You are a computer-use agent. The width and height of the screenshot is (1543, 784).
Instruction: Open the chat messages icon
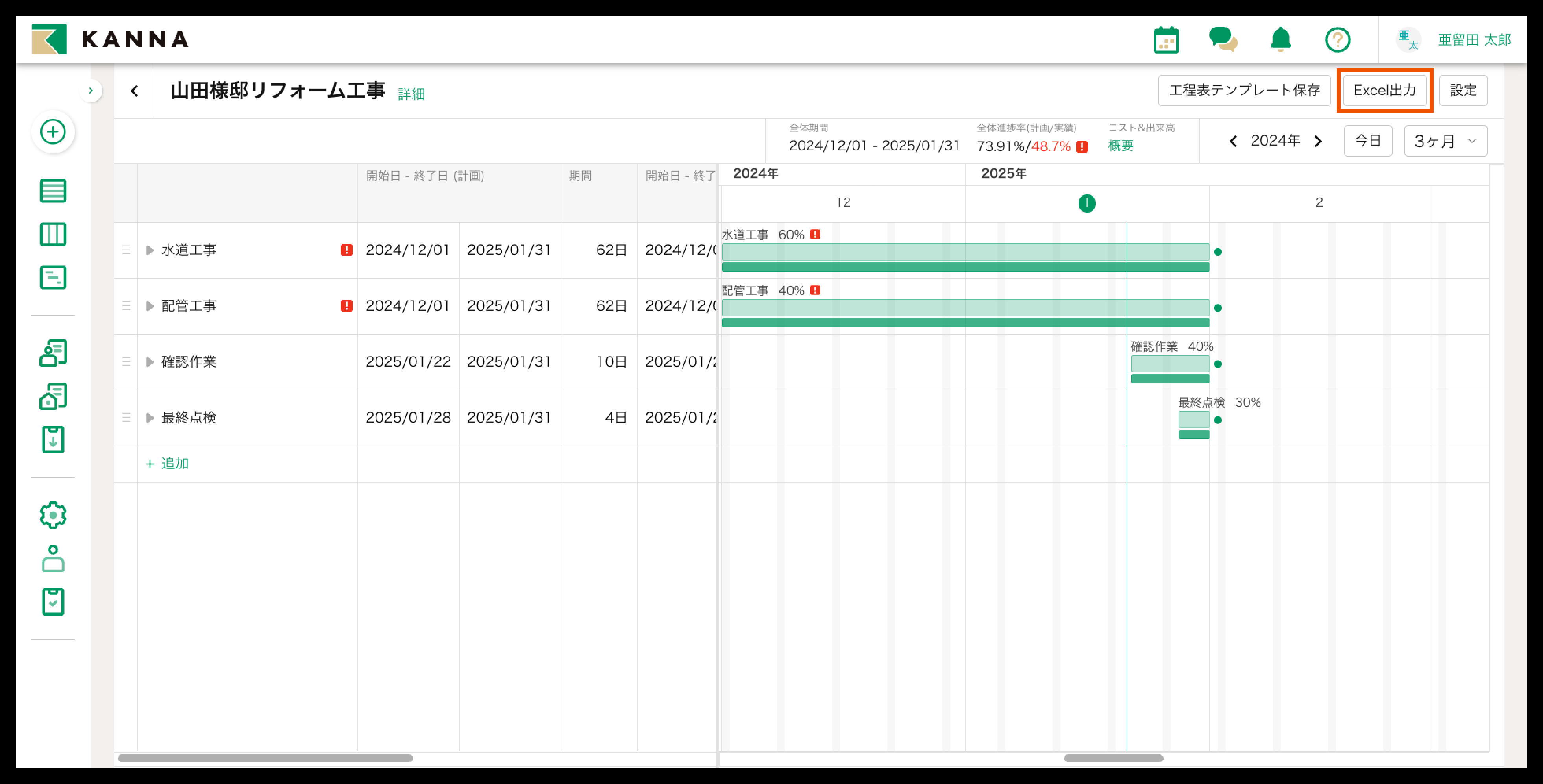coord(1223,40)
